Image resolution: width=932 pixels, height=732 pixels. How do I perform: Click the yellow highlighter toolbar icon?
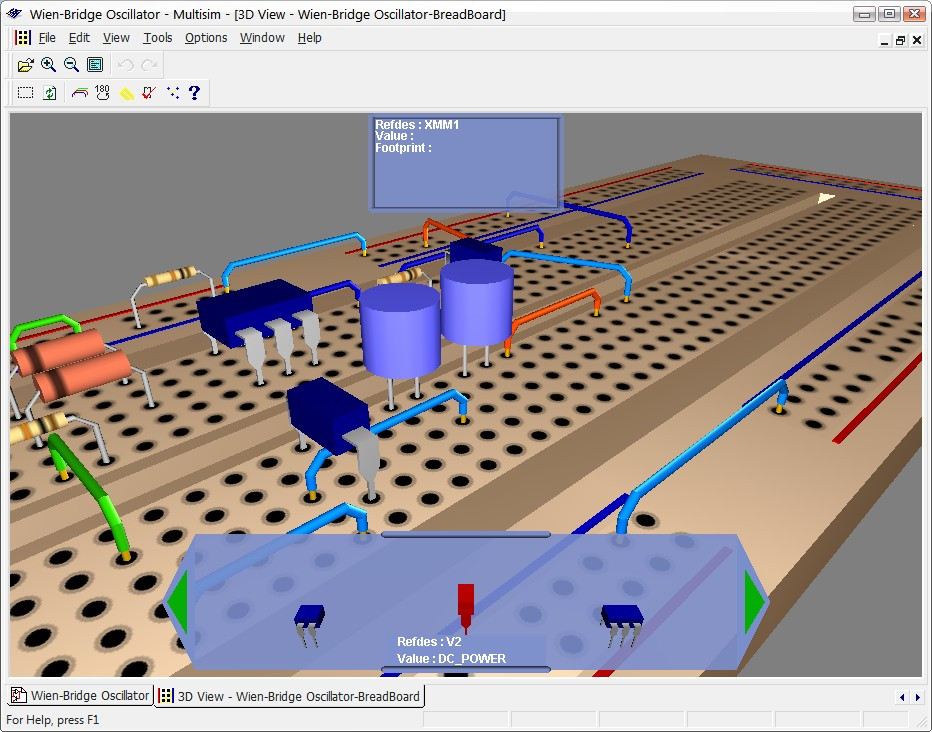tap(126, 93)
